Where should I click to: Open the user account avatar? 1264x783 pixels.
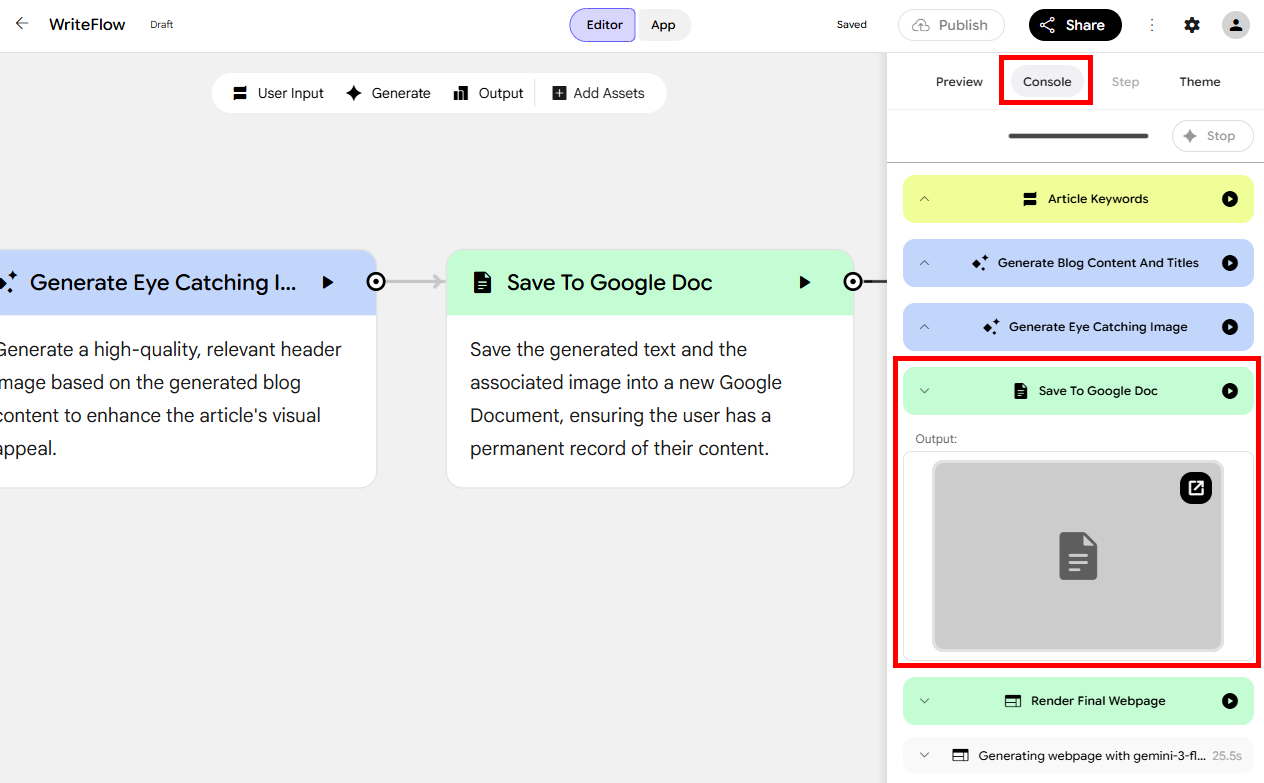click(1236, 25)
